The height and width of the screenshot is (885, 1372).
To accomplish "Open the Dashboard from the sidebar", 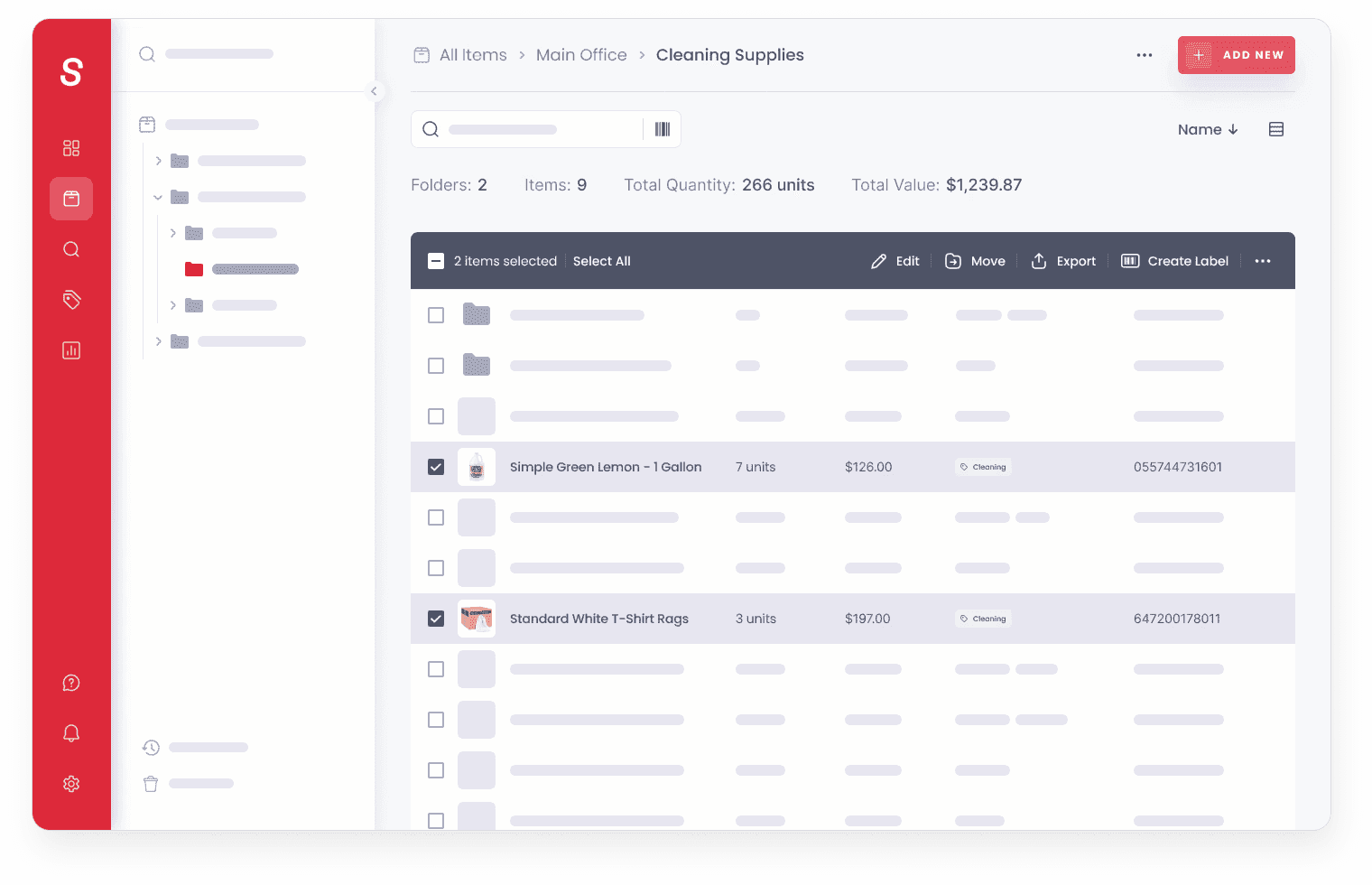I will coord(71,148).
